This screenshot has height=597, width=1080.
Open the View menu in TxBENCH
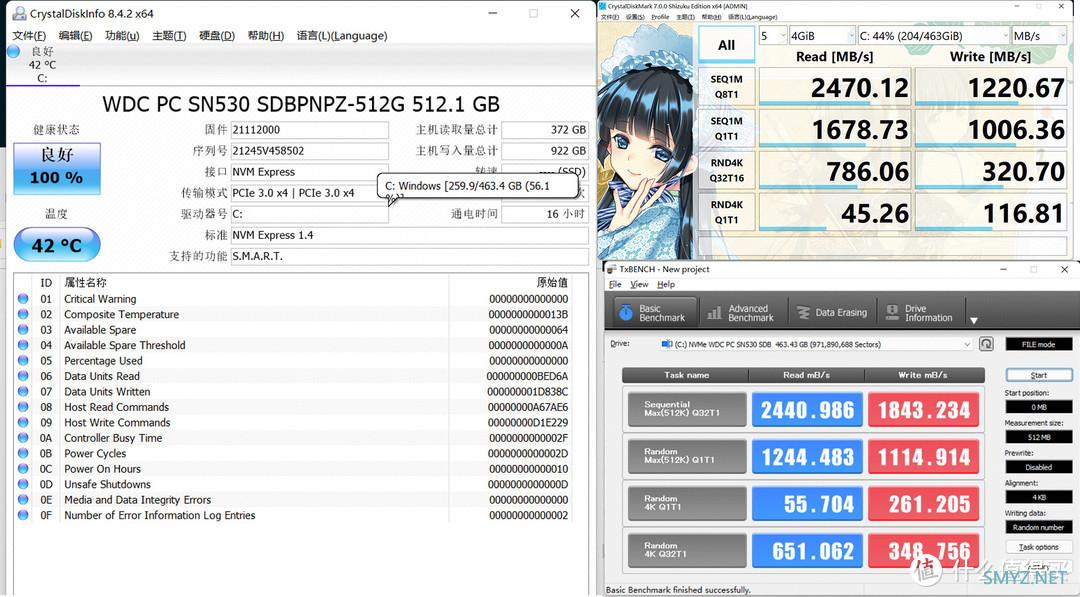pos(639,284)
